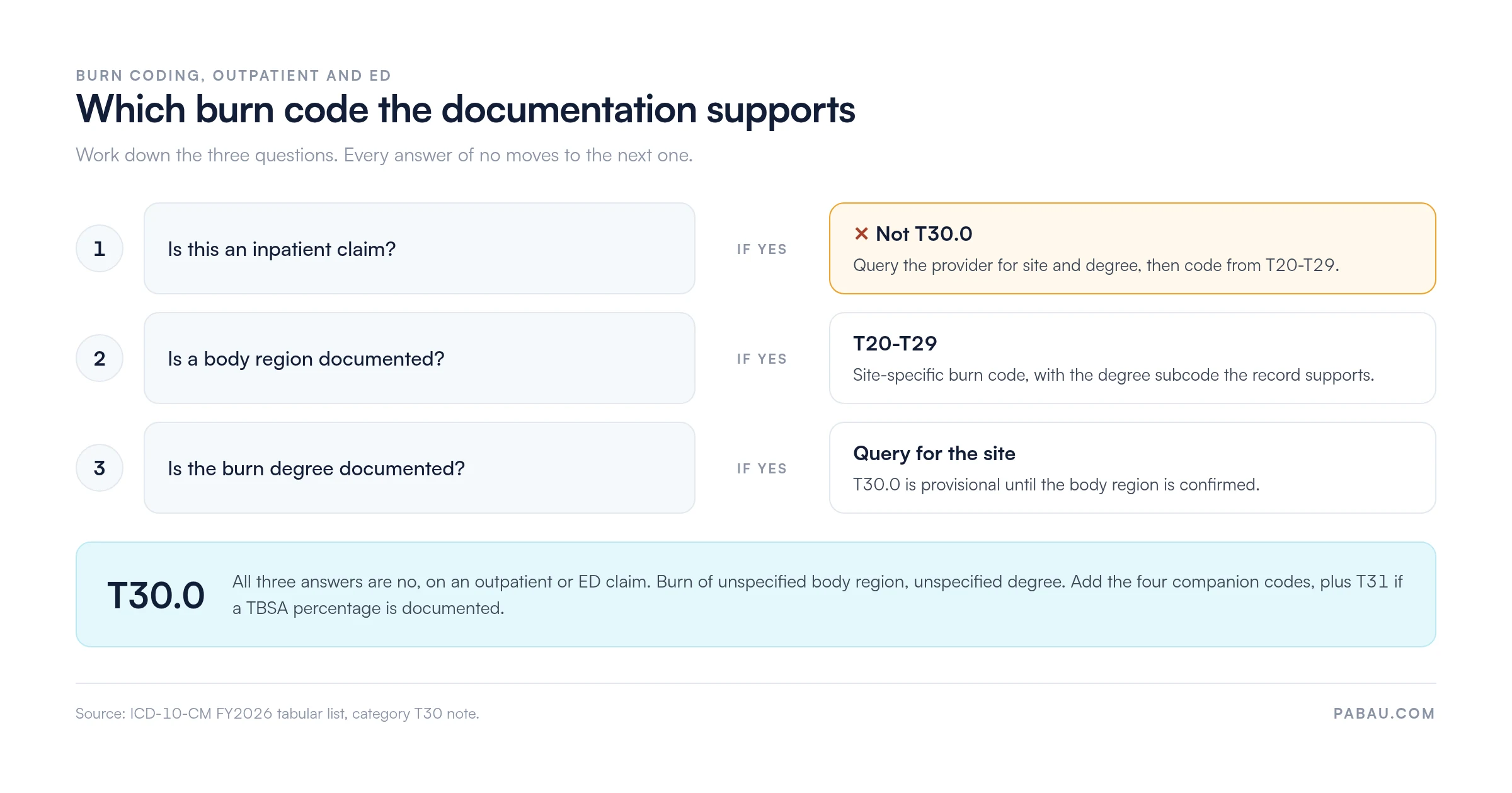1512x793 pixels.
Task: Click the 'Not T30.0' heading
Action: point(924,234)
